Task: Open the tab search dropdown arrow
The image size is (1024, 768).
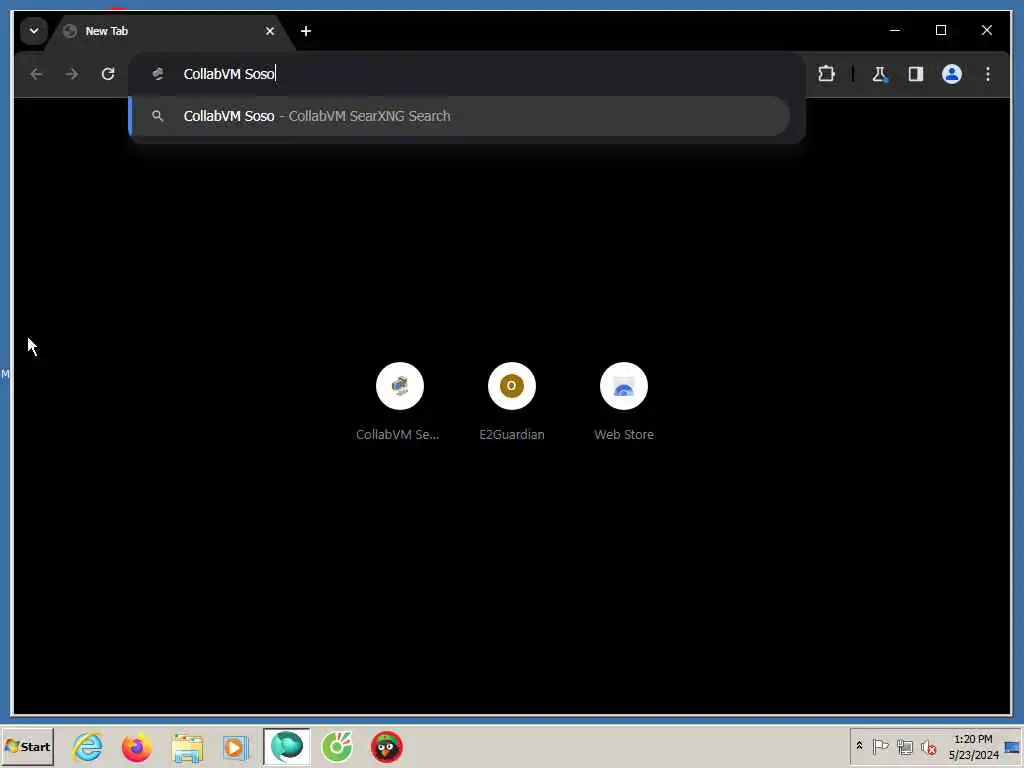Action: tap(34, 31)
